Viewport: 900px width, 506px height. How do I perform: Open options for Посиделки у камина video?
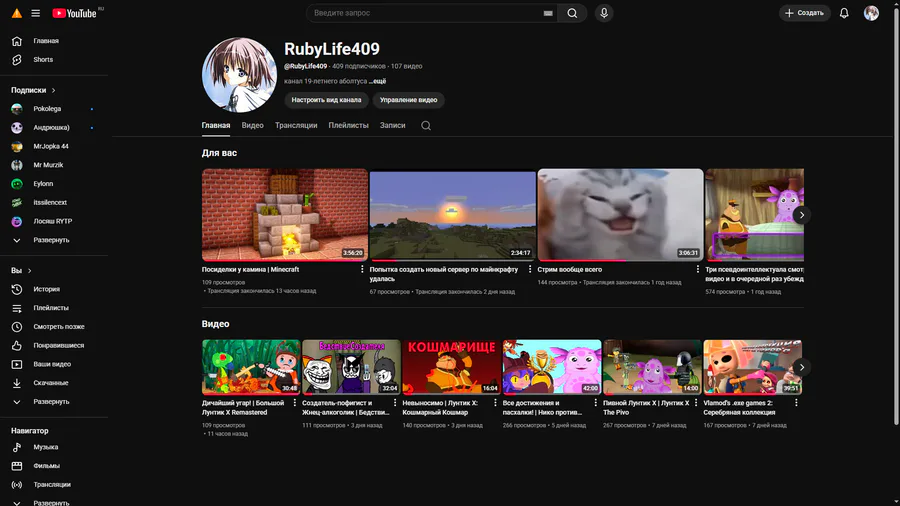coord(362,269)
